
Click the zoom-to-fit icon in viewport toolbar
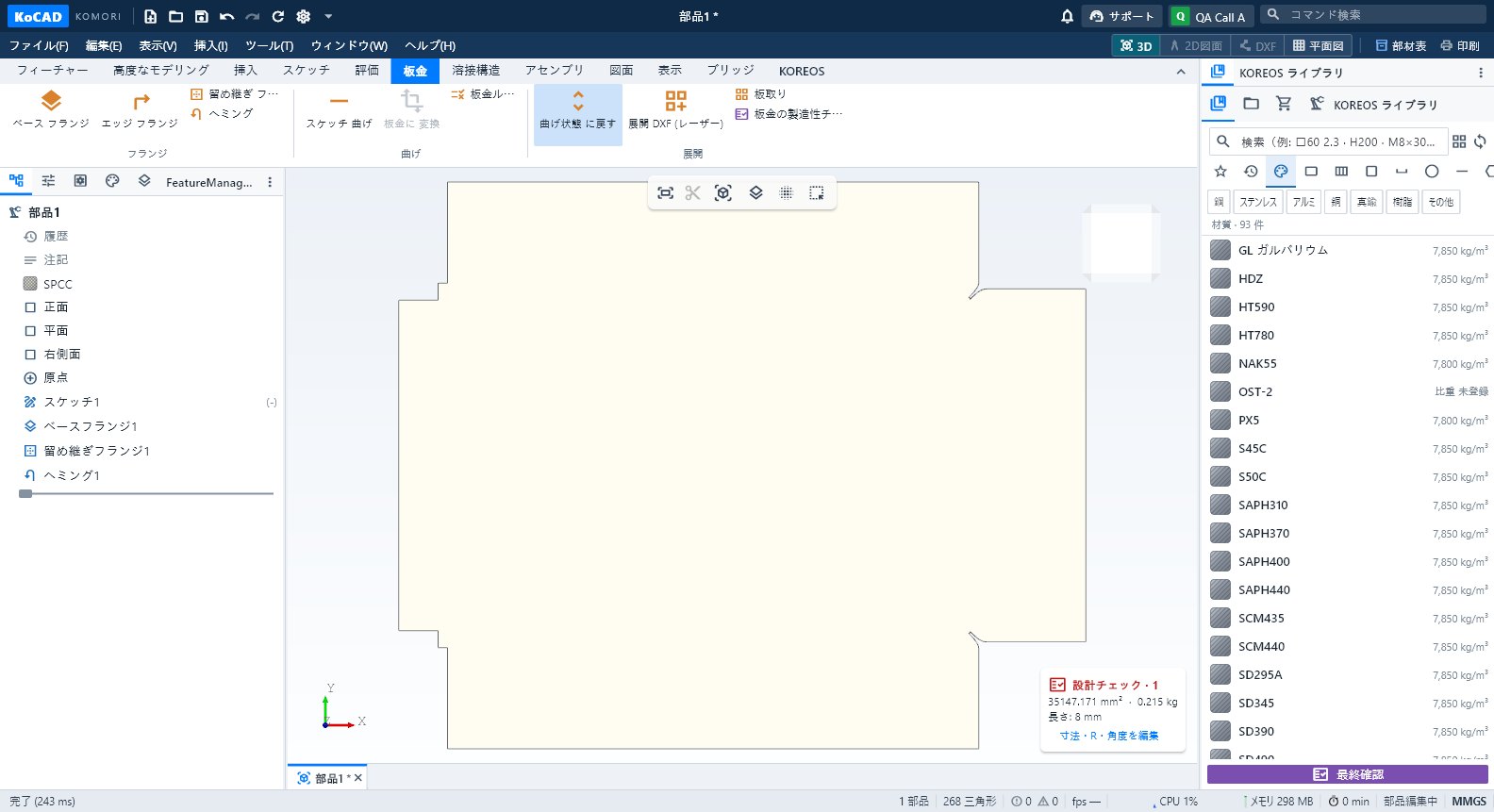(665, 192)
